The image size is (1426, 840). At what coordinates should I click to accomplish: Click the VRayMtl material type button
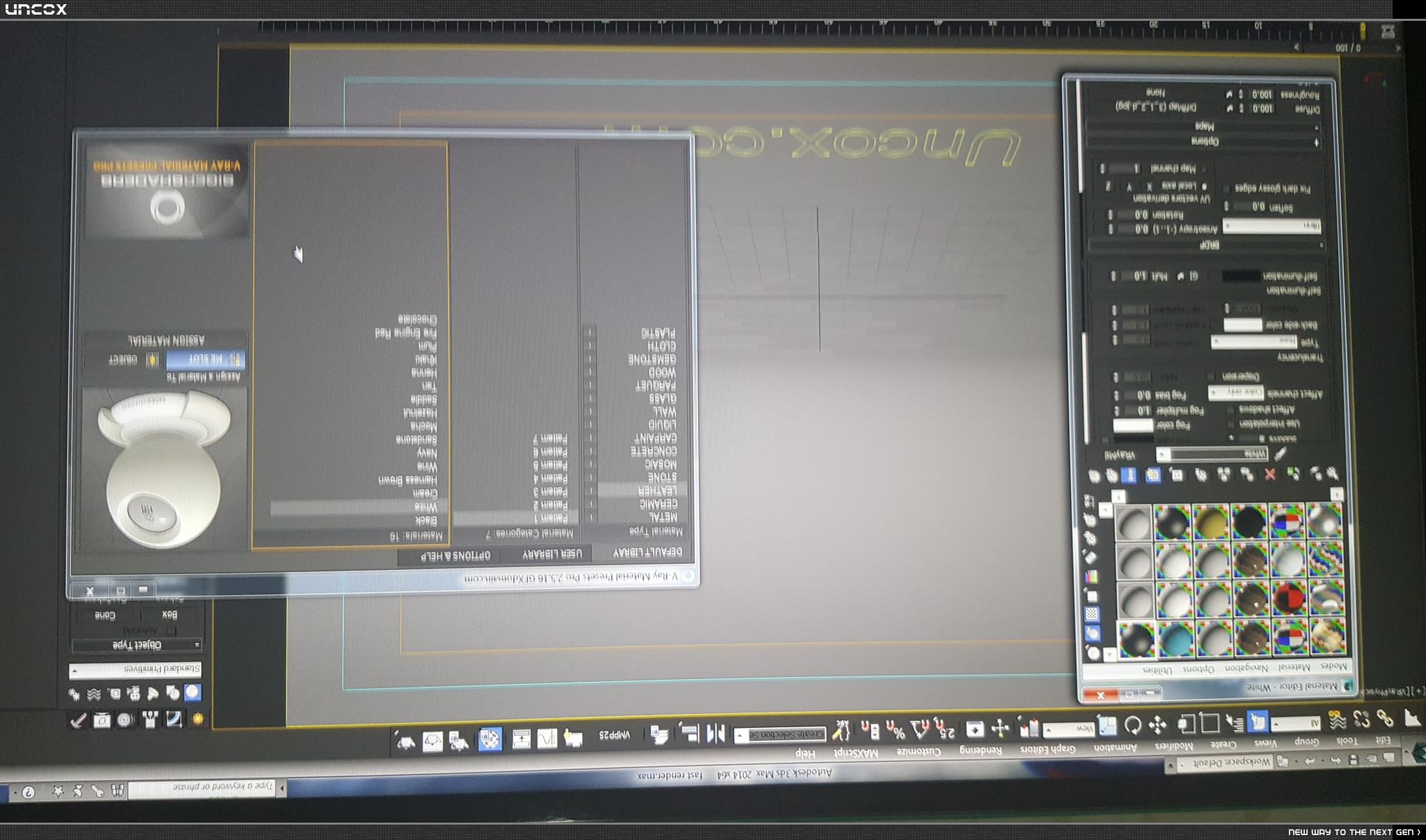pos(1120,455)
